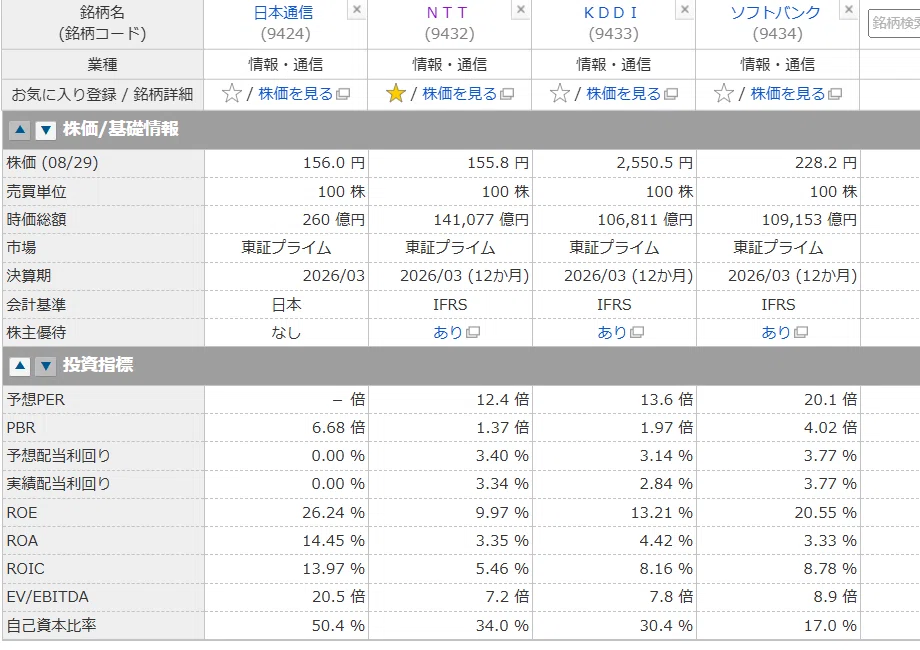Toggle the favorite star for ソフトバンク
Screen dimensions: 920x650
724,93
